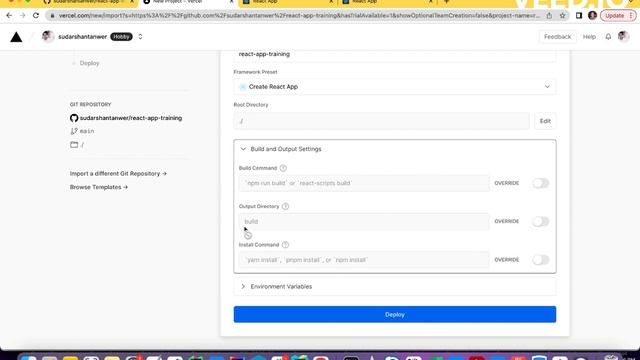Click Edit for the Root Directory
Viewport: 640px width, 360px height.
pos(545,121)
